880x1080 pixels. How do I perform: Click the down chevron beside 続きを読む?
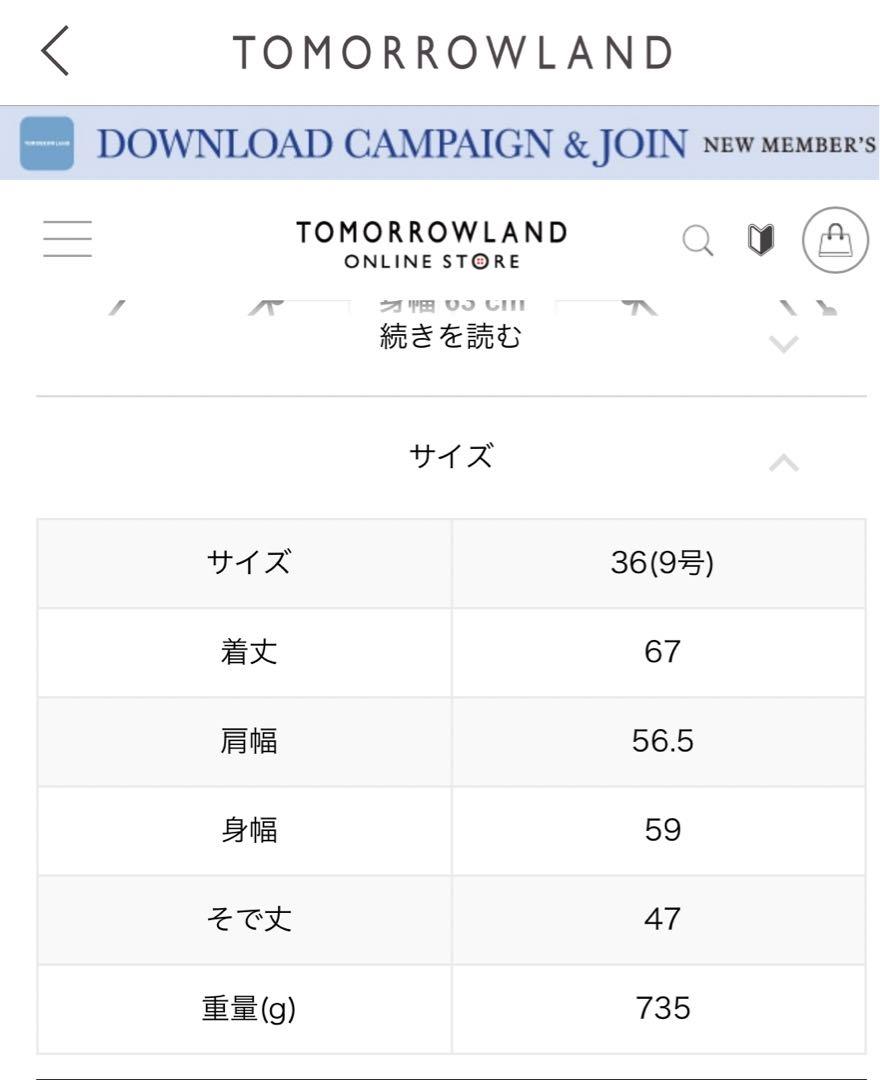coord(784,344)
